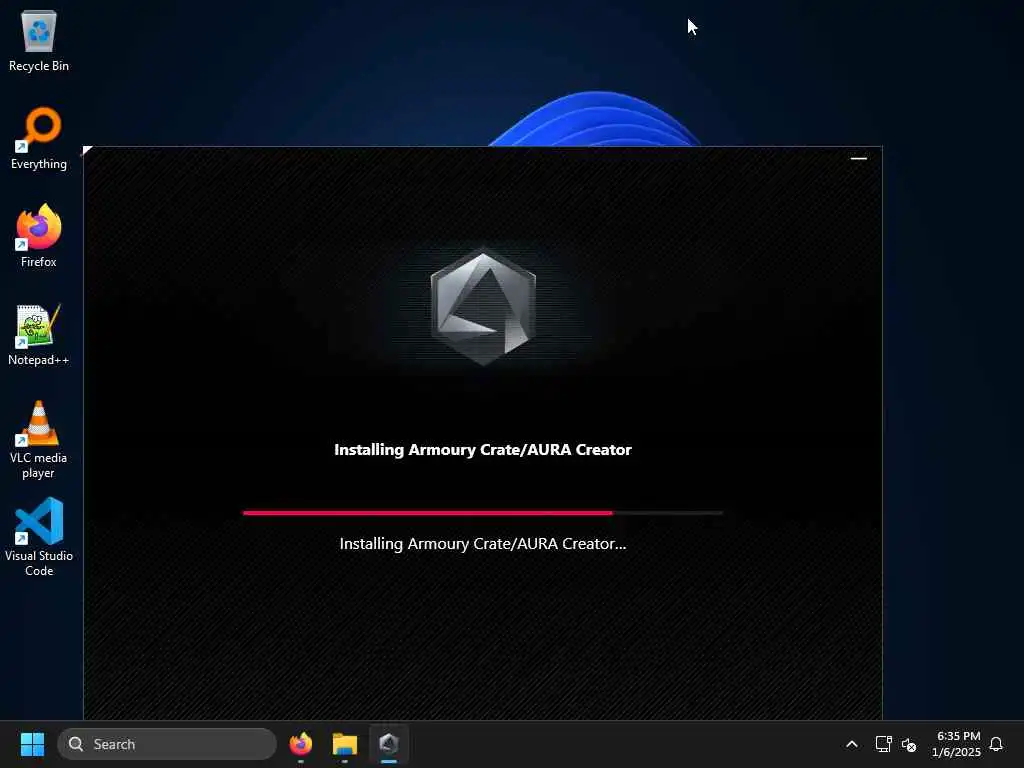This screenshot has width=1024, height=768.
Task: Open Firefox from the taskbar
Action: (301, 744)
